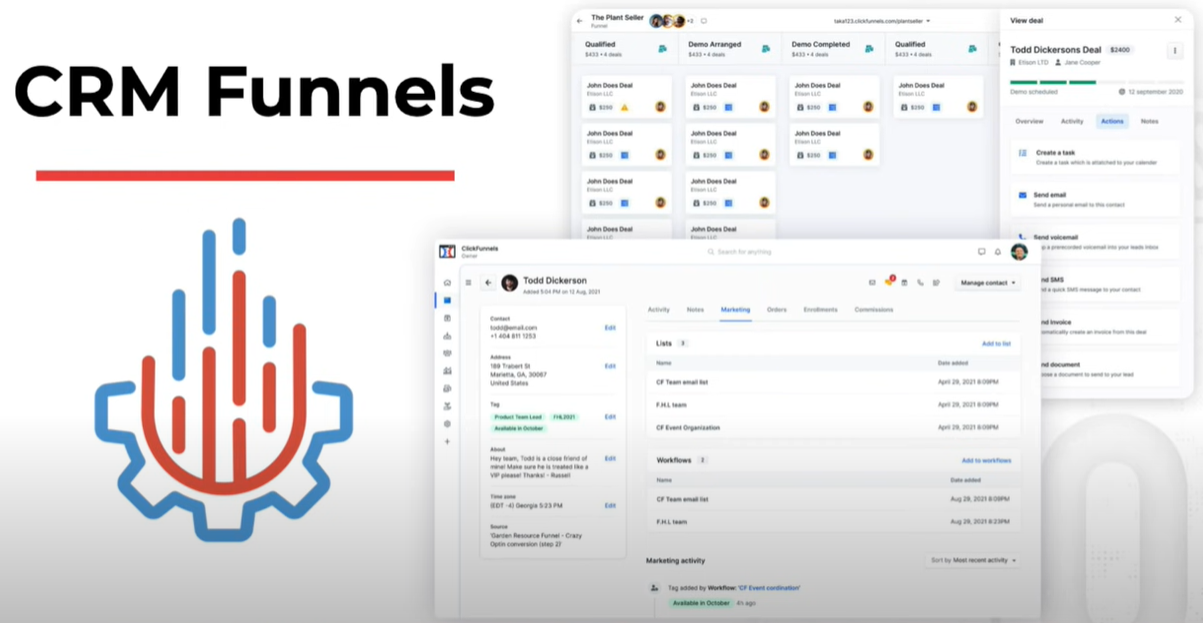
Task: Open Sort by Most recent activity dropdown
Action: (973, 560)
